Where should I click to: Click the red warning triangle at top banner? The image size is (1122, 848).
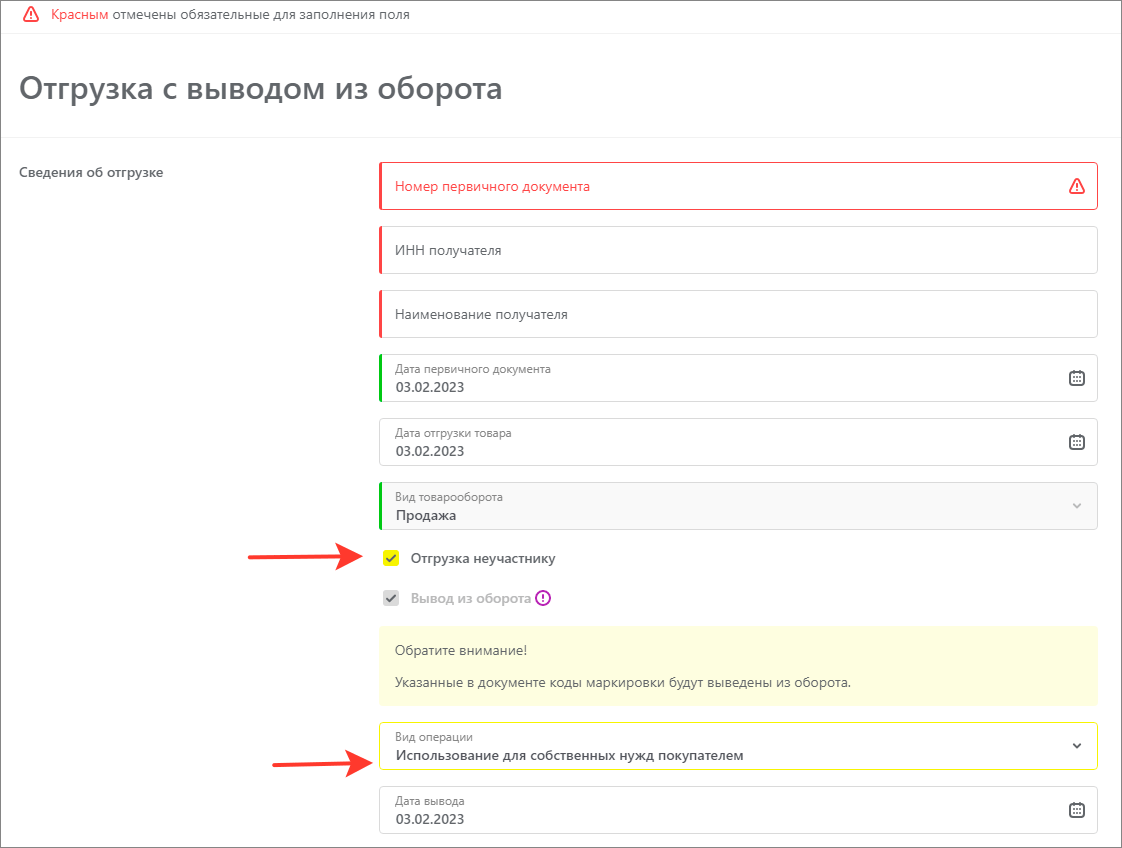pyautogui.click(x=31, y=14)
